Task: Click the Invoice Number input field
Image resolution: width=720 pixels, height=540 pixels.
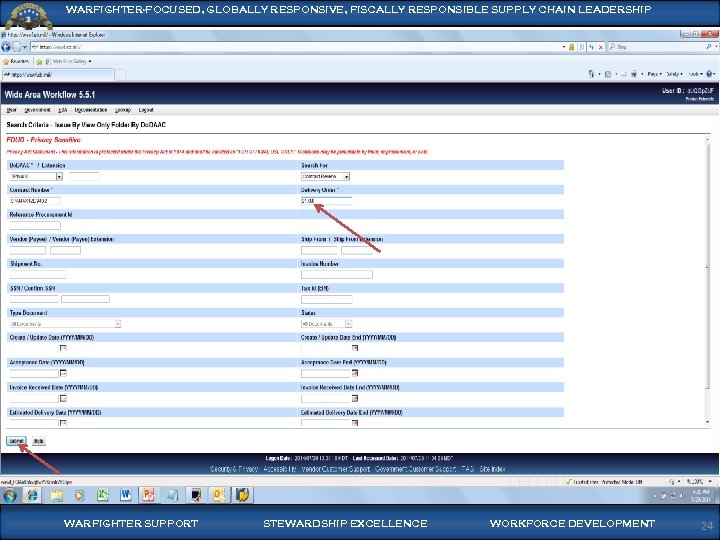Action: (337, 275)
